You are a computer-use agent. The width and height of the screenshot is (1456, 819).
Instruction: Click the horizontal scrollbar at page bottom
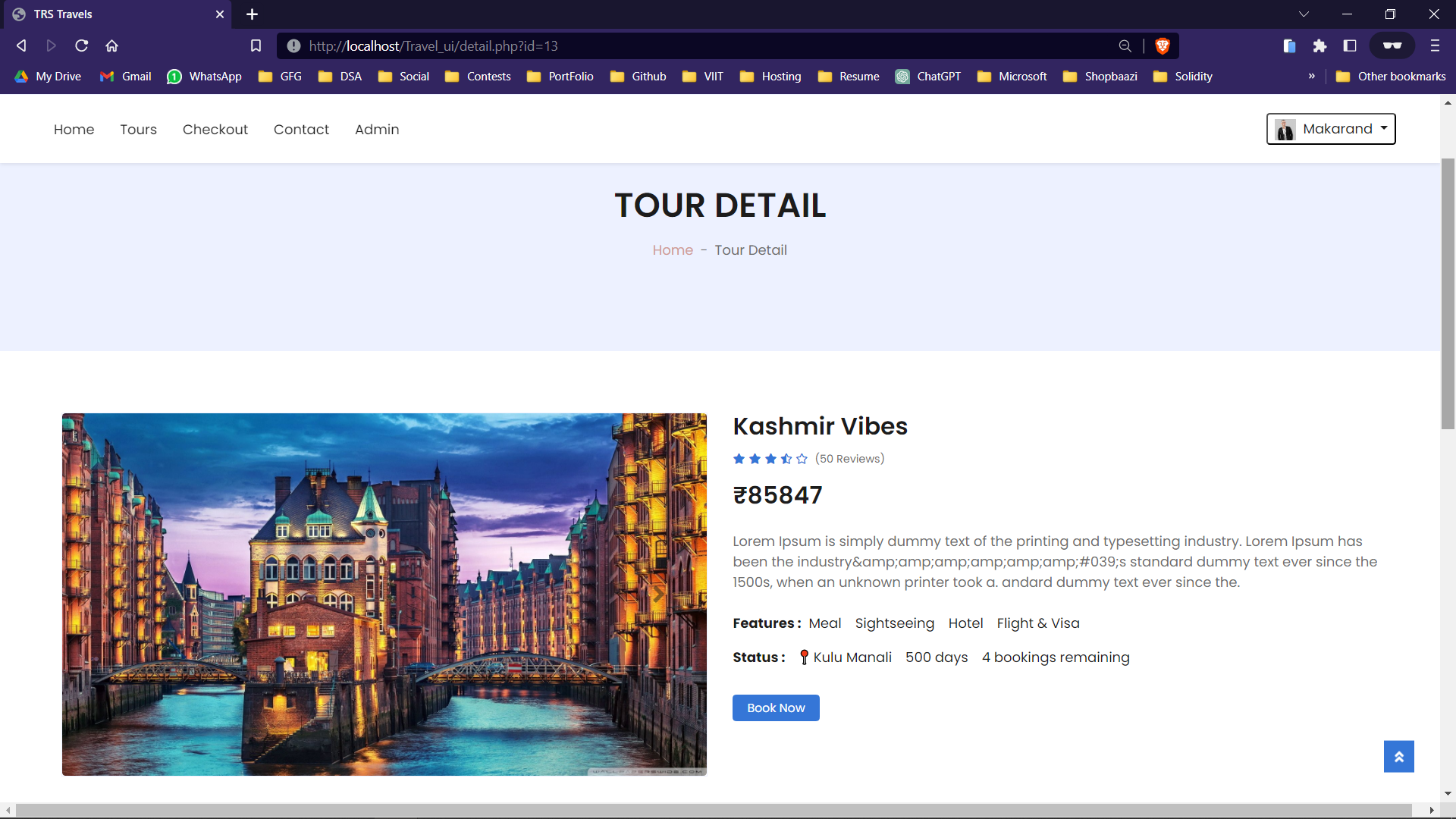pyautogui.click(x=713, y=811)
